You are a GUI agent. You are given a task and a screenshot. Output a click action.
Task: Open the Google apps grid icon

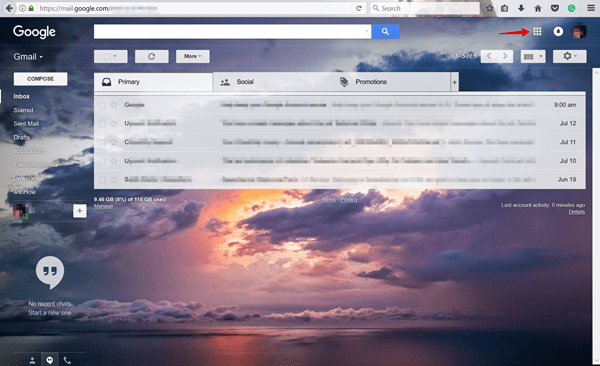(x=537, y=31)
